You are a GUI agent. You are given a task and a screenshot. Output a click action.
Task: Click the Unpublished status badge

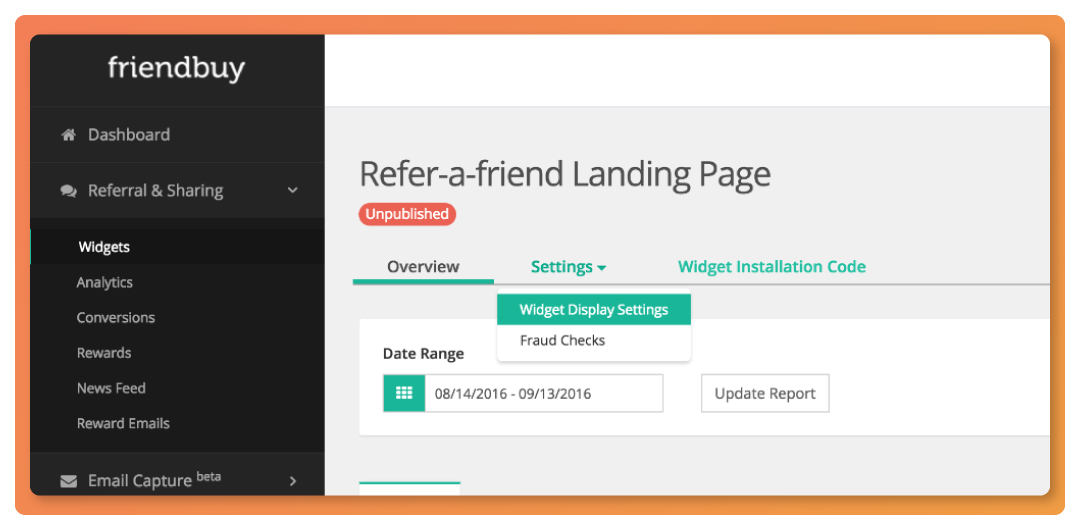407,214
